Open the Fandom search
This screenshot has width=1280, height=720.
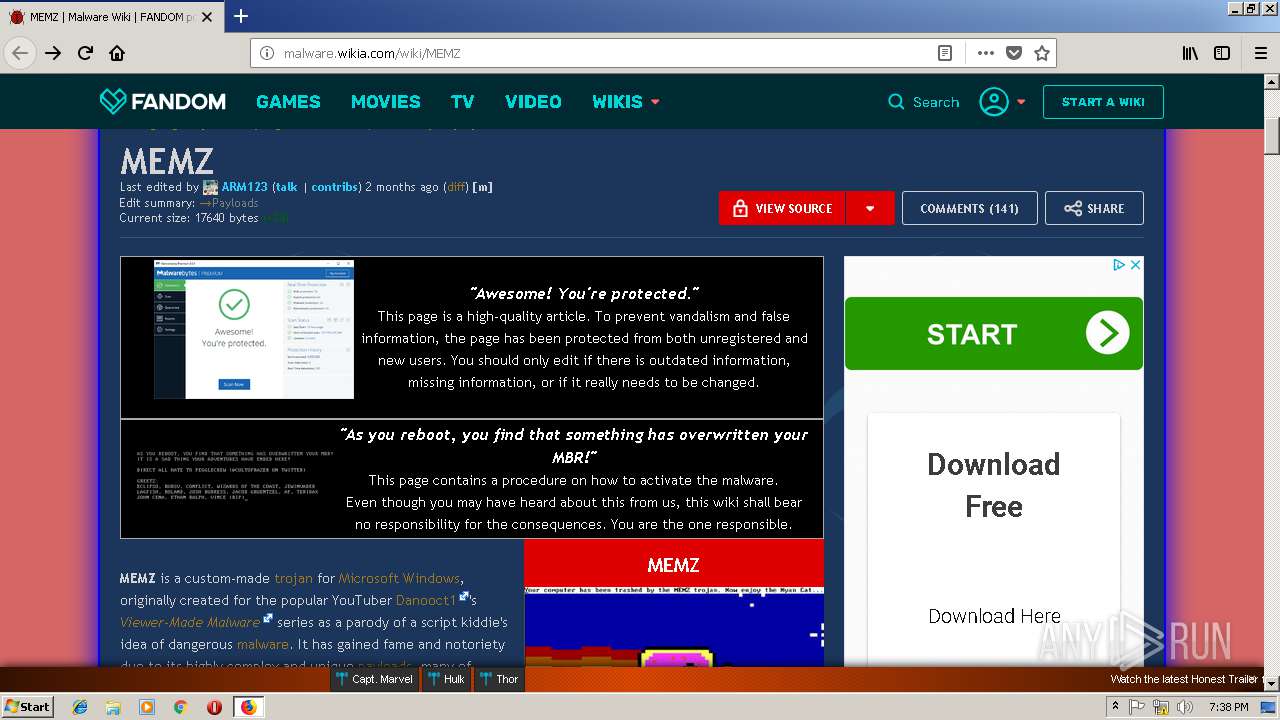coord(924,102)
